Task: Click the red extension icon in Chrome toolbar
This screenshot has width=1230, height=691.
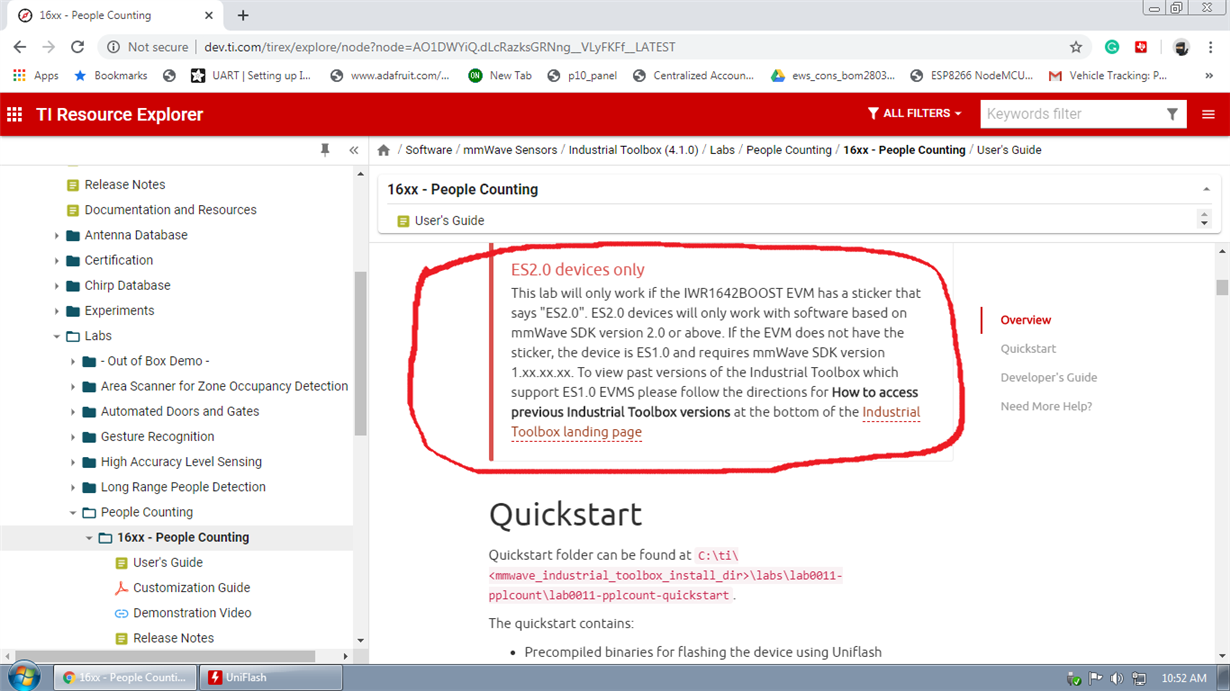Action: pyautogui.click(x=1141, y=47)
